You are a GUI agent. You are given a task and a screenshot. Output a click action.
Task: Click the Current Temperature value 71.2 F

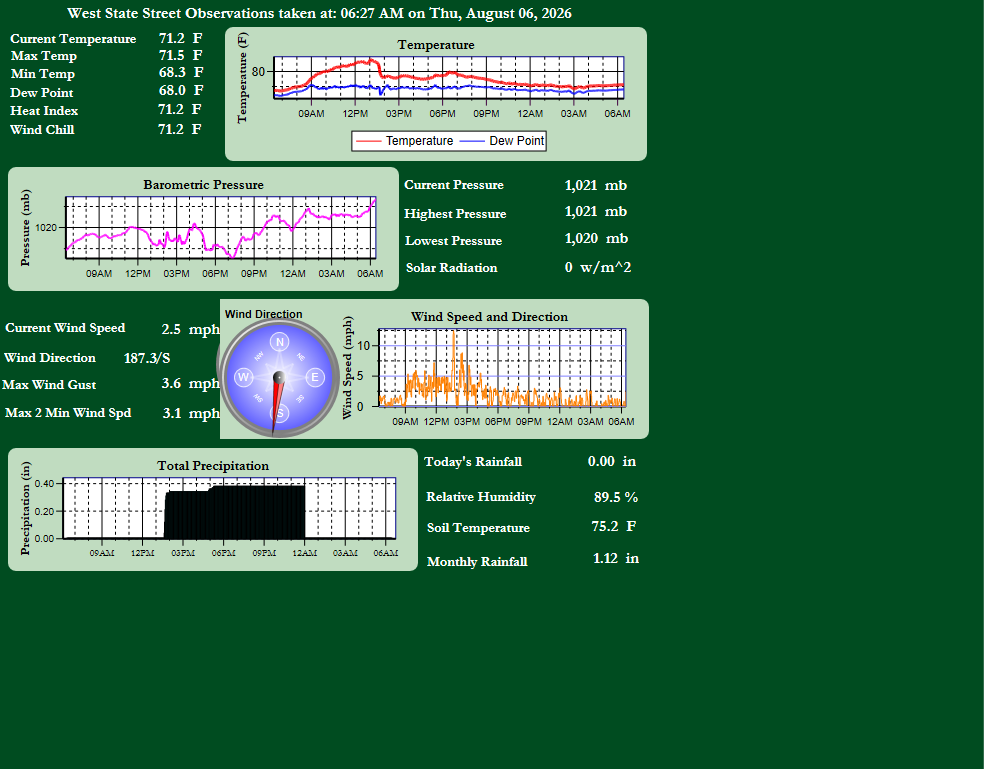coord(179,38)
